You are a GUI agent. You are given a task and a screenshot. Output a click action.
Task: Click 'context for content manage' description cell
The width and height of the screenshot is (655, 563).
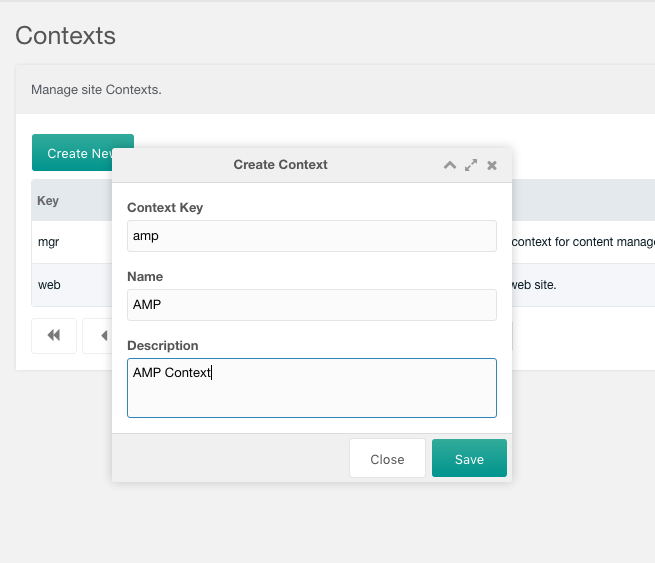click(583, 242)
